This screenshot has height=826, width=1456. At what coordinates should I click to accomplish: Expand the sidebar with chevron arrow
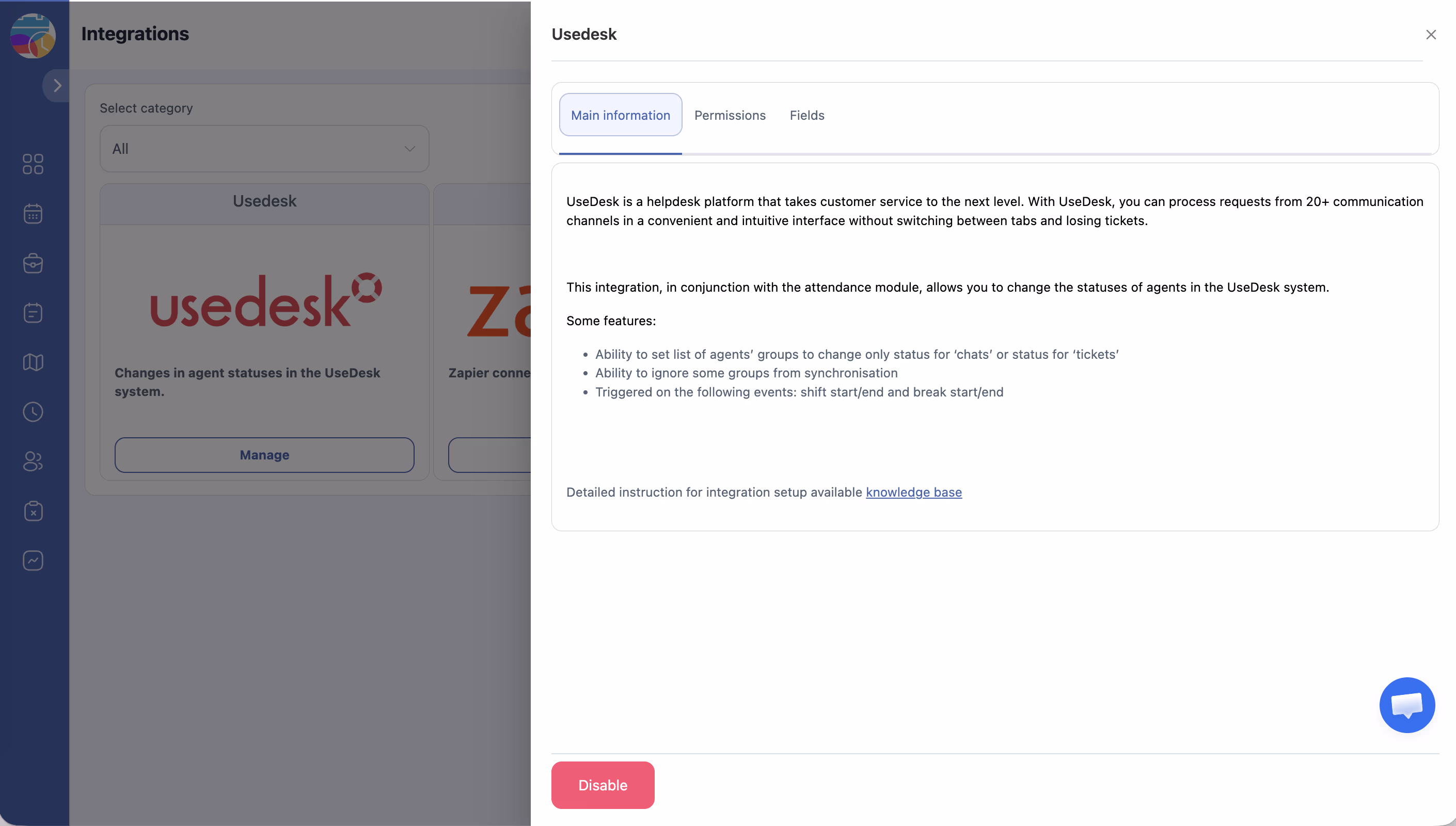(x=57, y=86)
